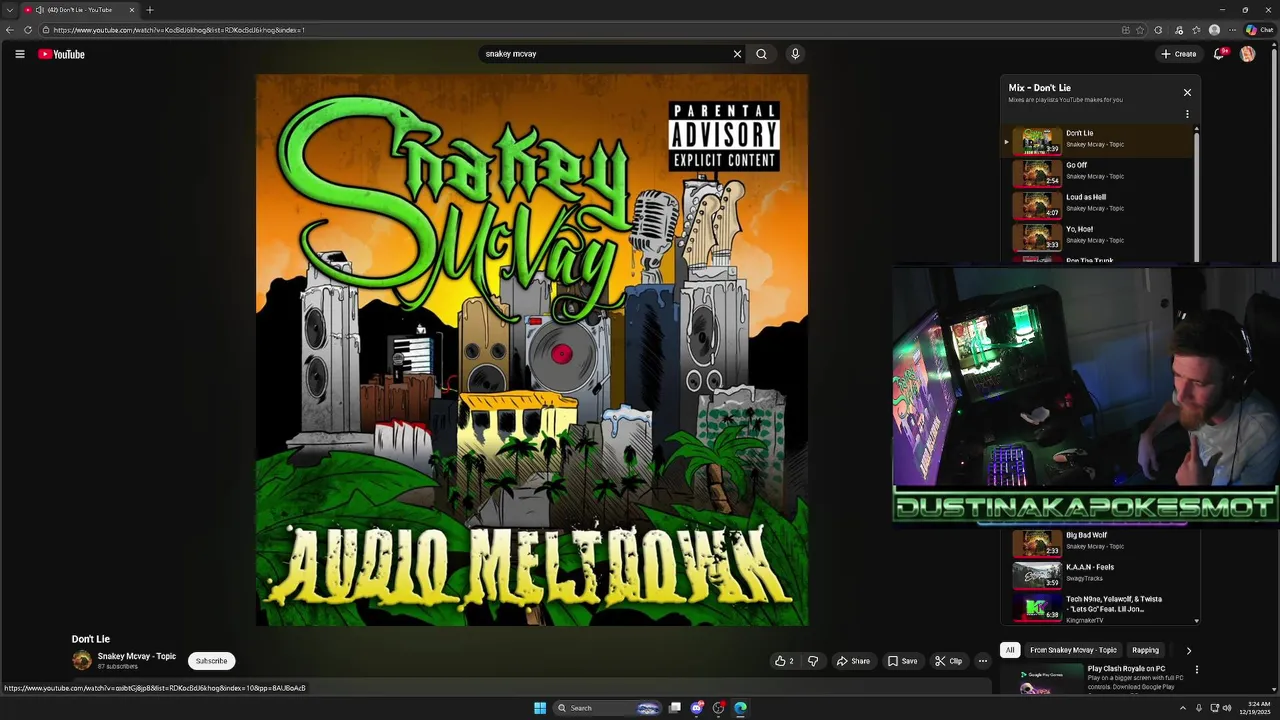Viewport: 1280px width, 720px height.
Task: Start voice search with microphone icon
Action: coord(795,54)
